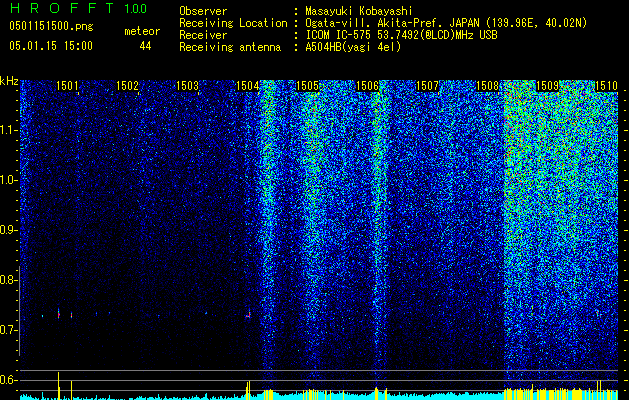The height and width of the screenshot is (400, 629).
Task: Click the 1508 time marker
Action: pyautogui.click(x=487, y=85)
